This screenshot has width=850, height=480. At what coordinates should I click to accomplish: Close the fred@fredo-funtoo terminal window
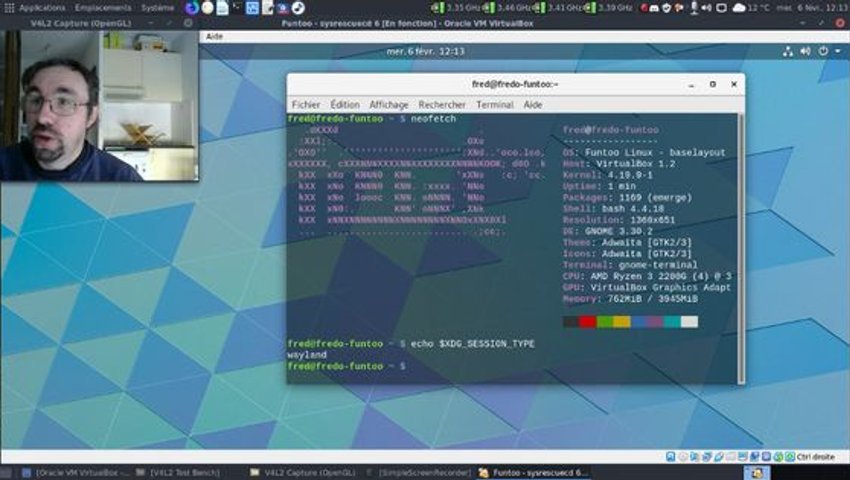click(734, 84)
